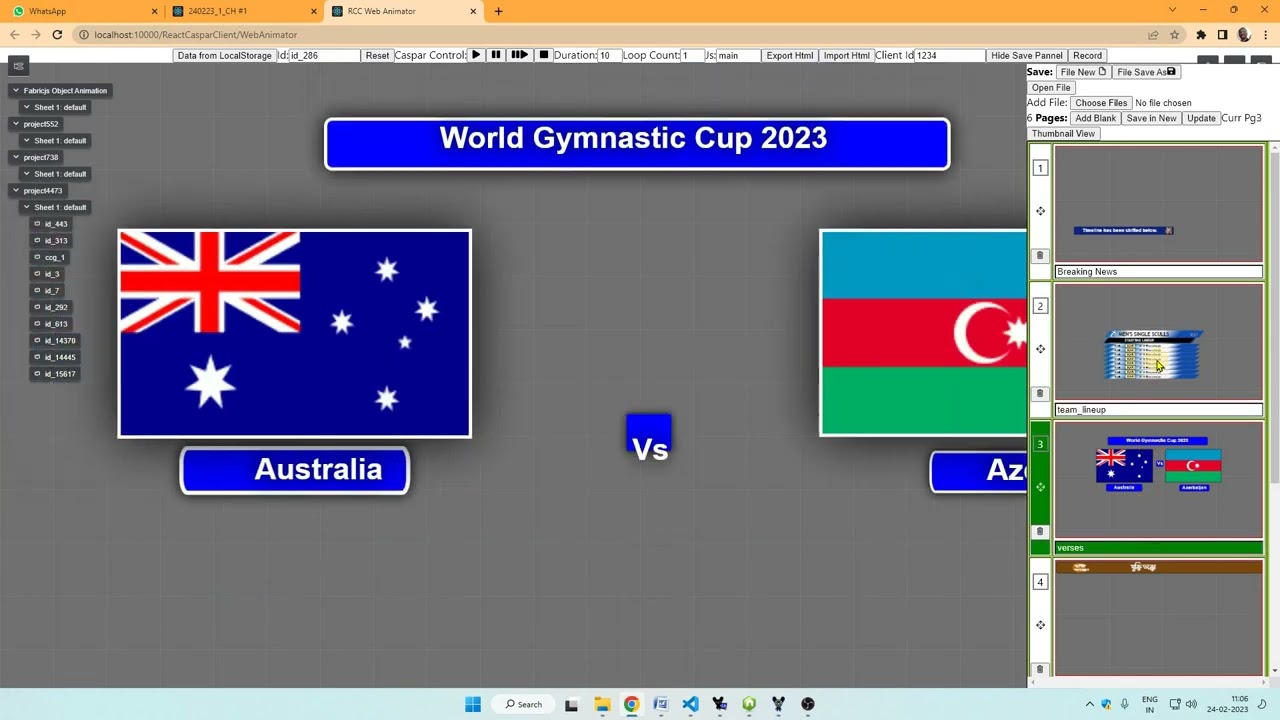The width and height of the screenshot is (1280, 720).
Task: Collapse Sheet 1: default under project4473
Action: 27,207
